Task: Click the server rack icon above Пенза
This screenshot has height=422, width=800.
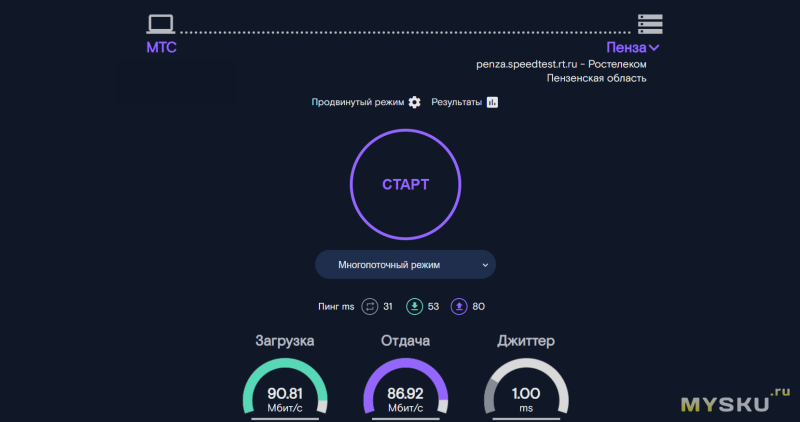Action: [650, 24]
